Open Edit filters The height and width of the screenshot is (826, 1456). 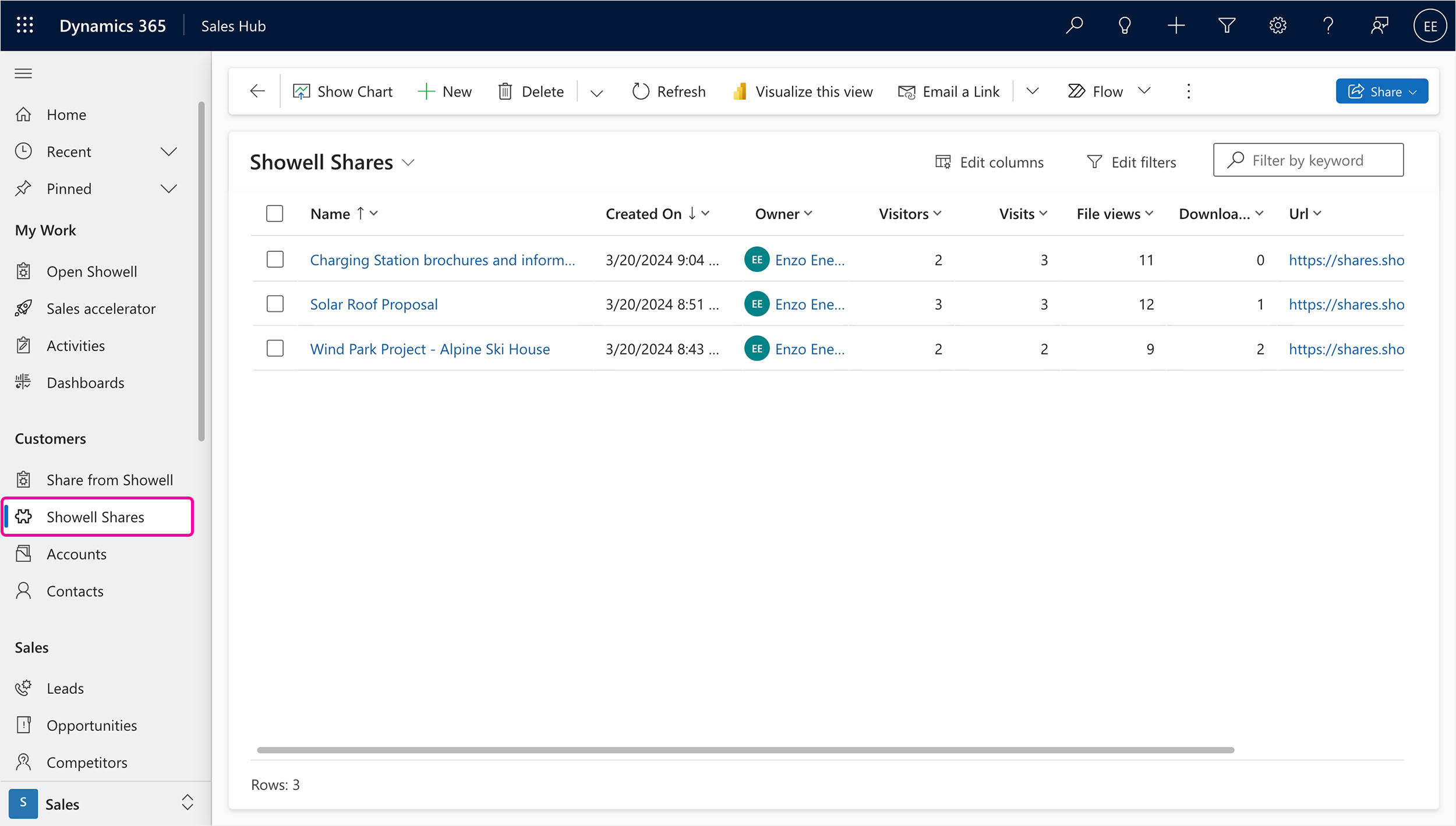(x=1132, y=162)
